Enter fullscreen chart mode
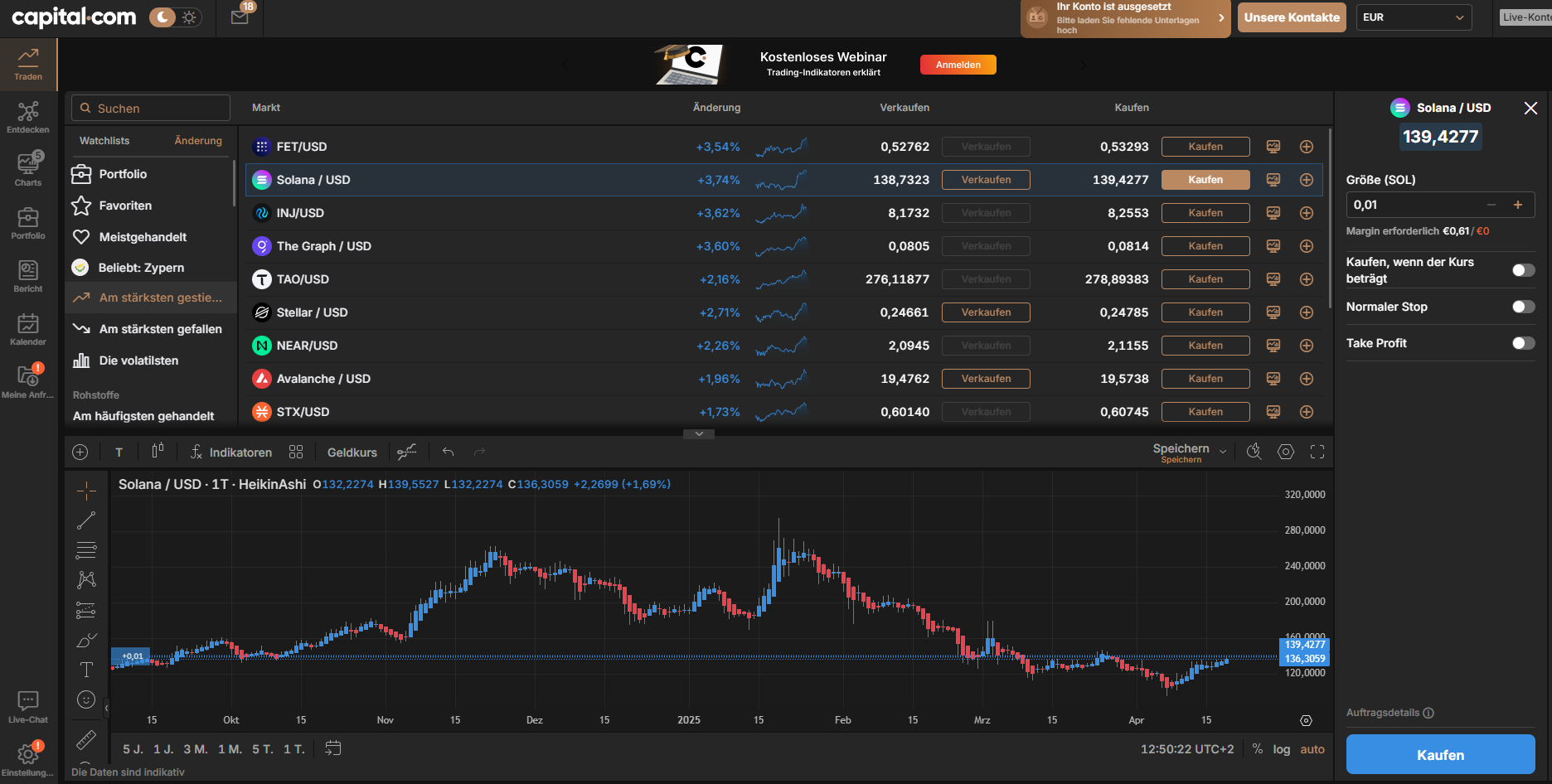Viewport: 1552px width, 784px height. (1317, 452)
